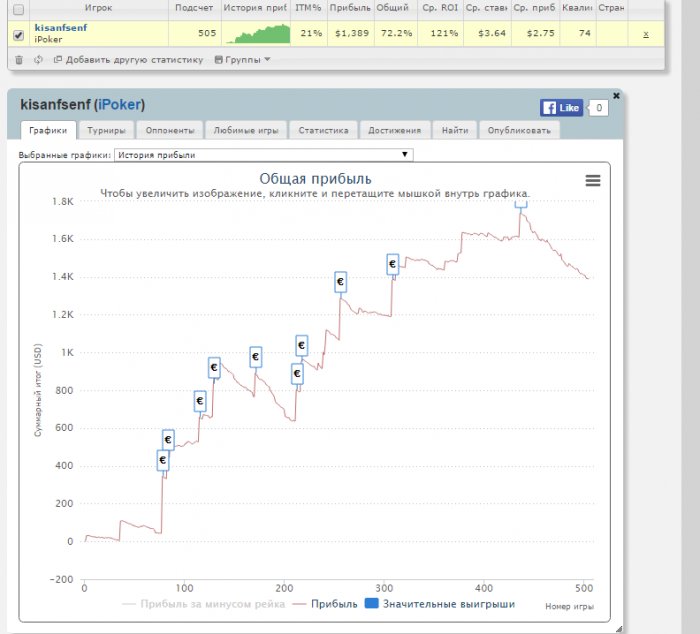Switch to the Достижения tab

pos(395,130)
